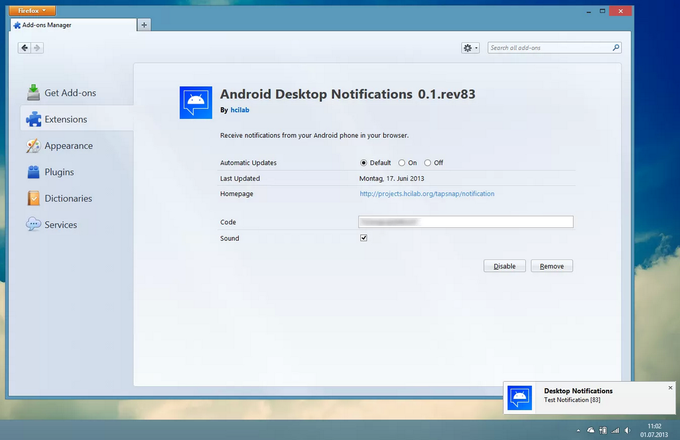This screenshot has width=680, height=440.
Task: Go forward with the forward arrow
Action: coord(37,48)
